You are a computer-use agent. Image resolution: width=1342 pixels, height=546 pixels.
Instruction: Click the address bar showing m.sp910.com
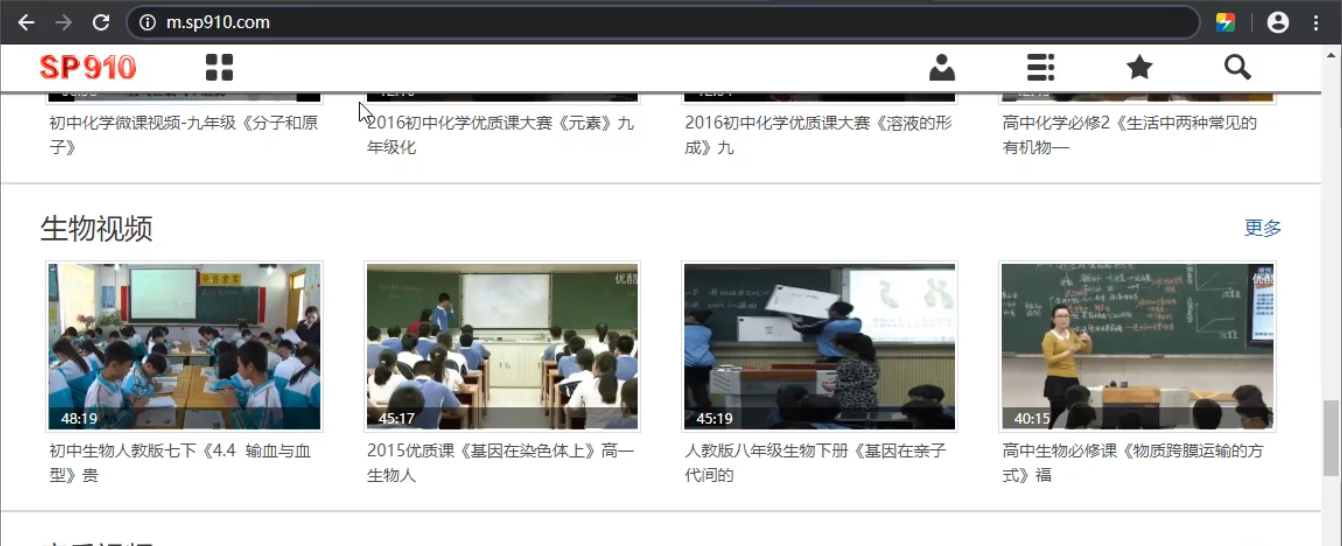pos(660,22)
